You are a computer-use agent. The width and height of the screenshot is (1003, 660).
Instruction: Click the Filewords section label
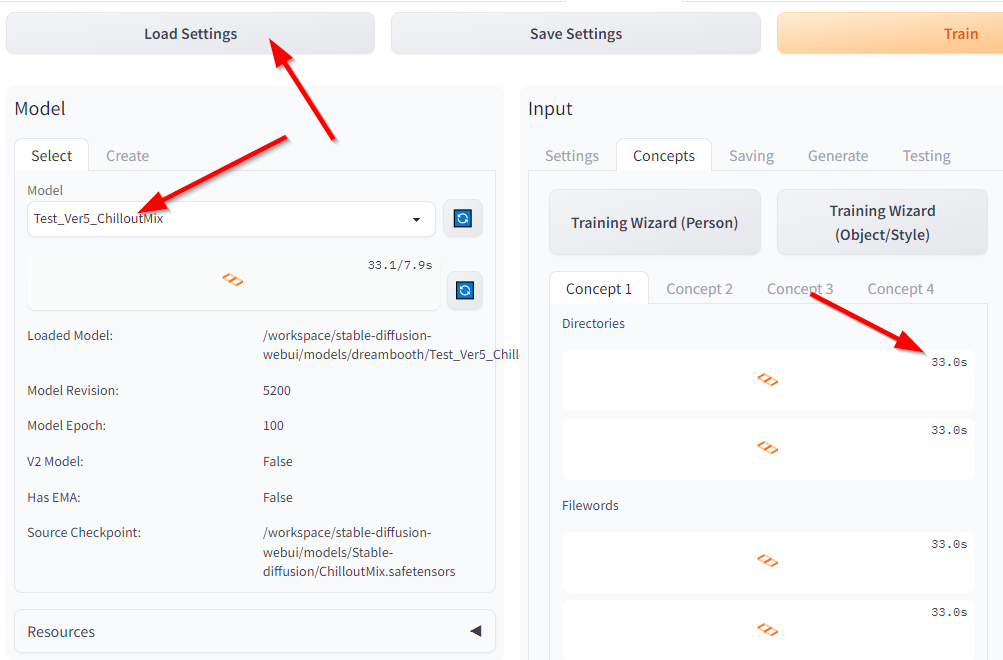tap(590, 505)
